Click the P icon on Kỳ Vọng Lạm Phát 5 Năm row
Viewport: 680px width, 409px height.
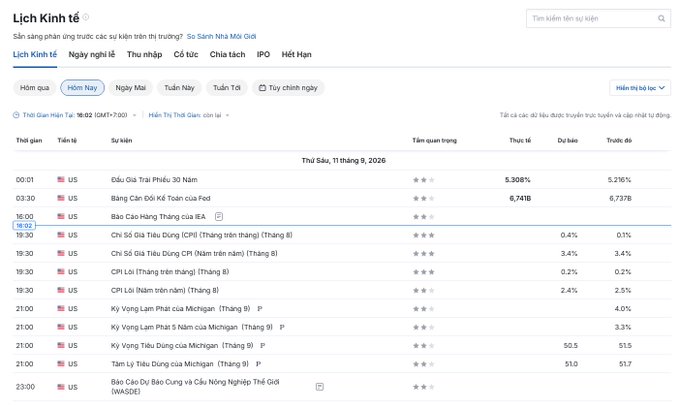[x=282, y=327]
